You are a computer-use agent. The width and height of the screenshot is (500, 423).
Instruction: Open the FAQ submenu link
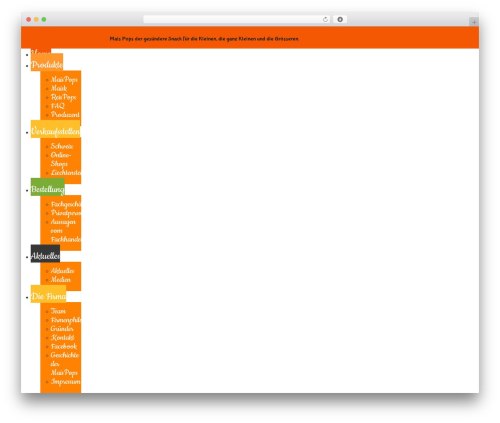tap(58, 106)
